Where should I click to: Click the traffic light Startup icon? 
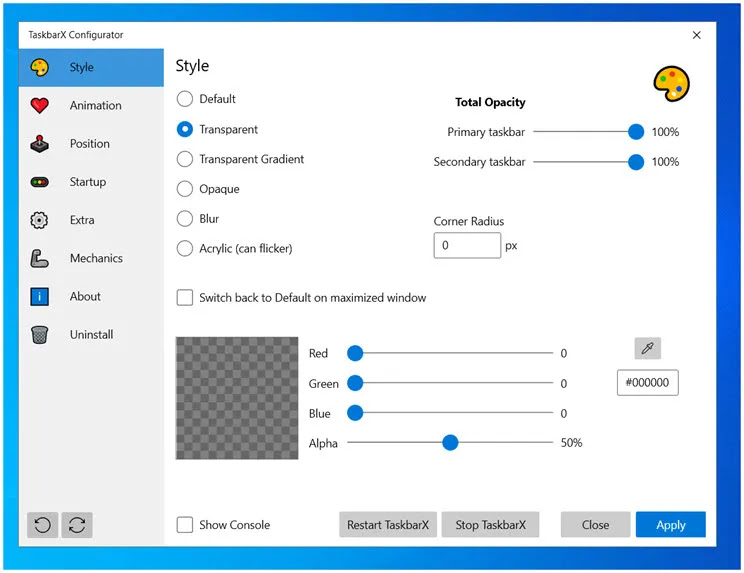(39, 182)
